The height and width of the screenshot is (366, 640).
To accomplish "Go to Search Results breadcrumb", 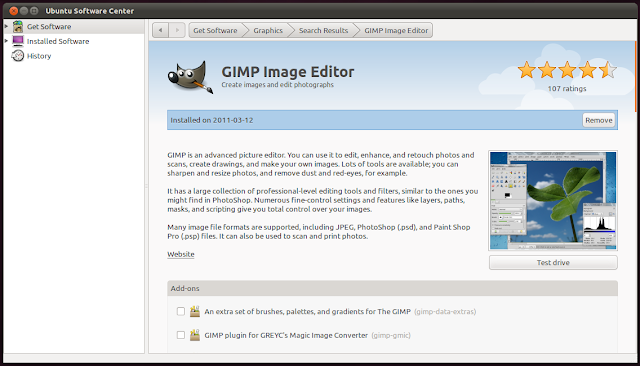I will pos(323,30).
